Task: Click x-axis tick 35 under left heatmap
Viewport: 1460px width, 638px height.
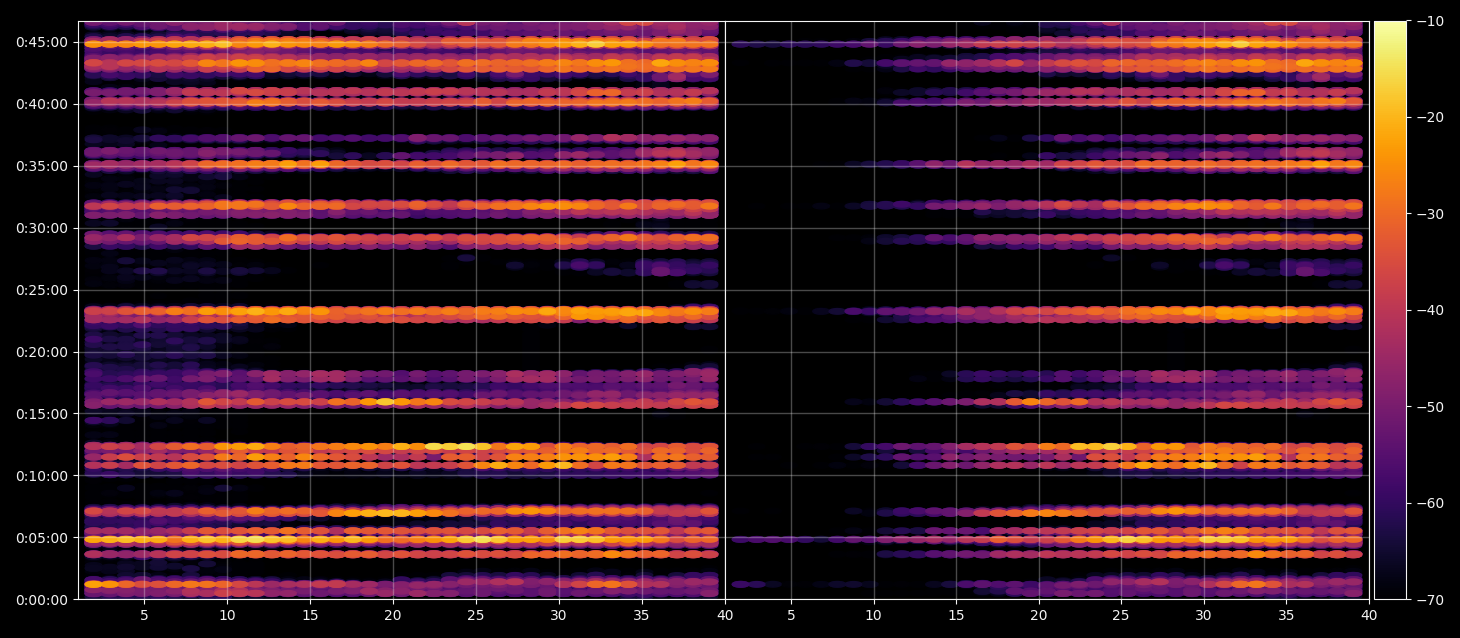Action: click(641, 615)
